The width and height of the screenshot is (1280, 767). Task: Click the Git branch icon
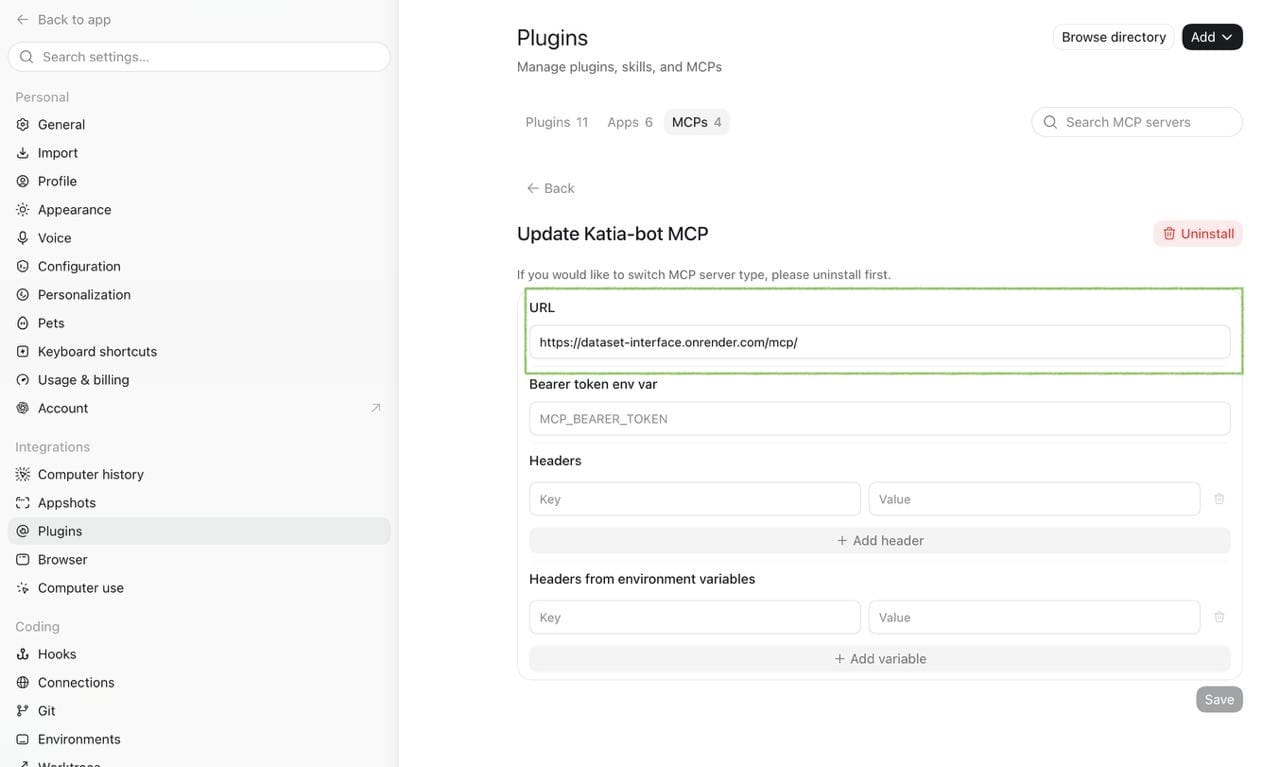click(x=23, y=710)
